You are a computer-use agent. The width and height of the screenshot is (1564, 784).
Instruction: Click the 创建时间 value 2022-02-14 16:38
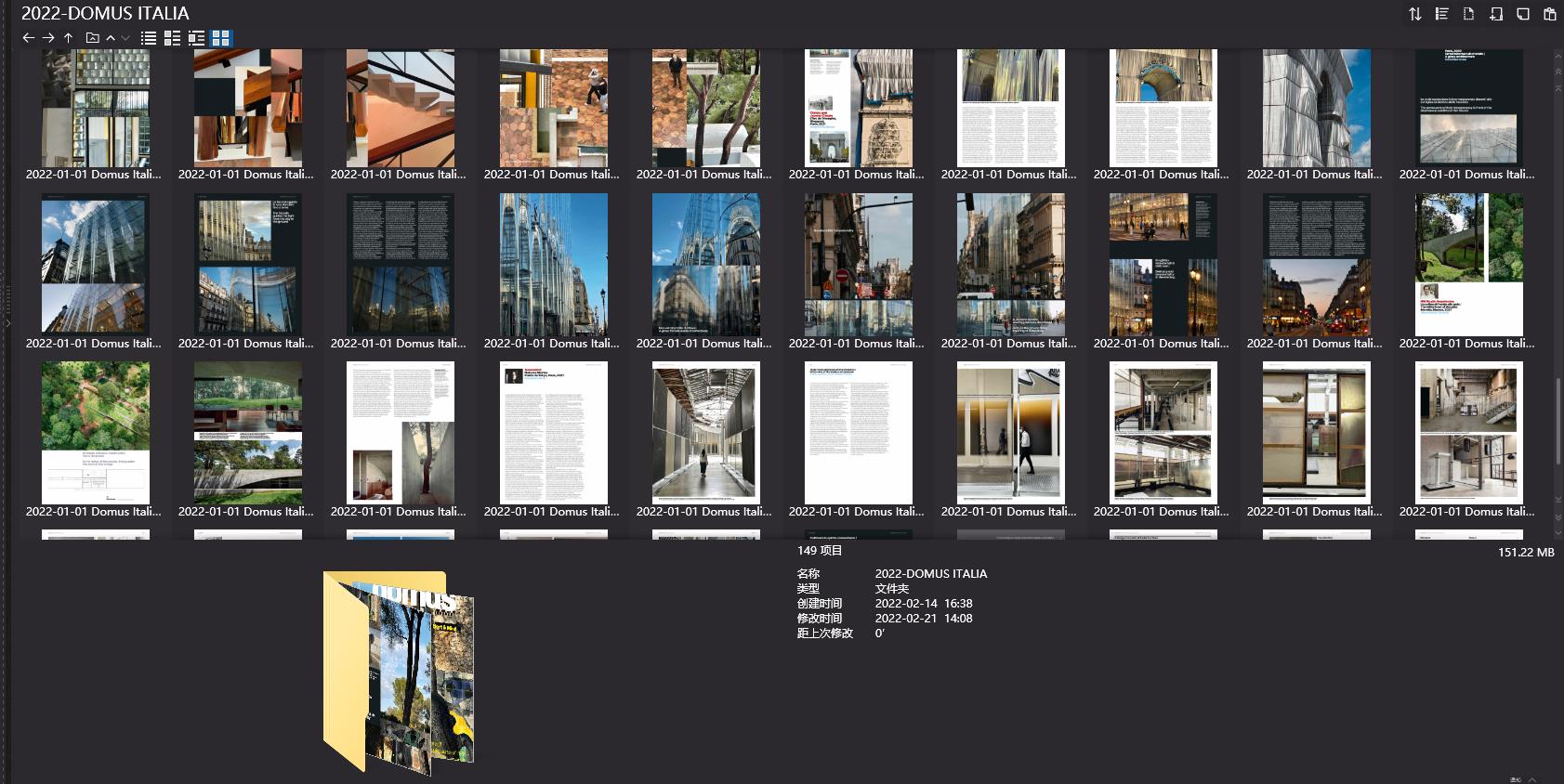924,604
